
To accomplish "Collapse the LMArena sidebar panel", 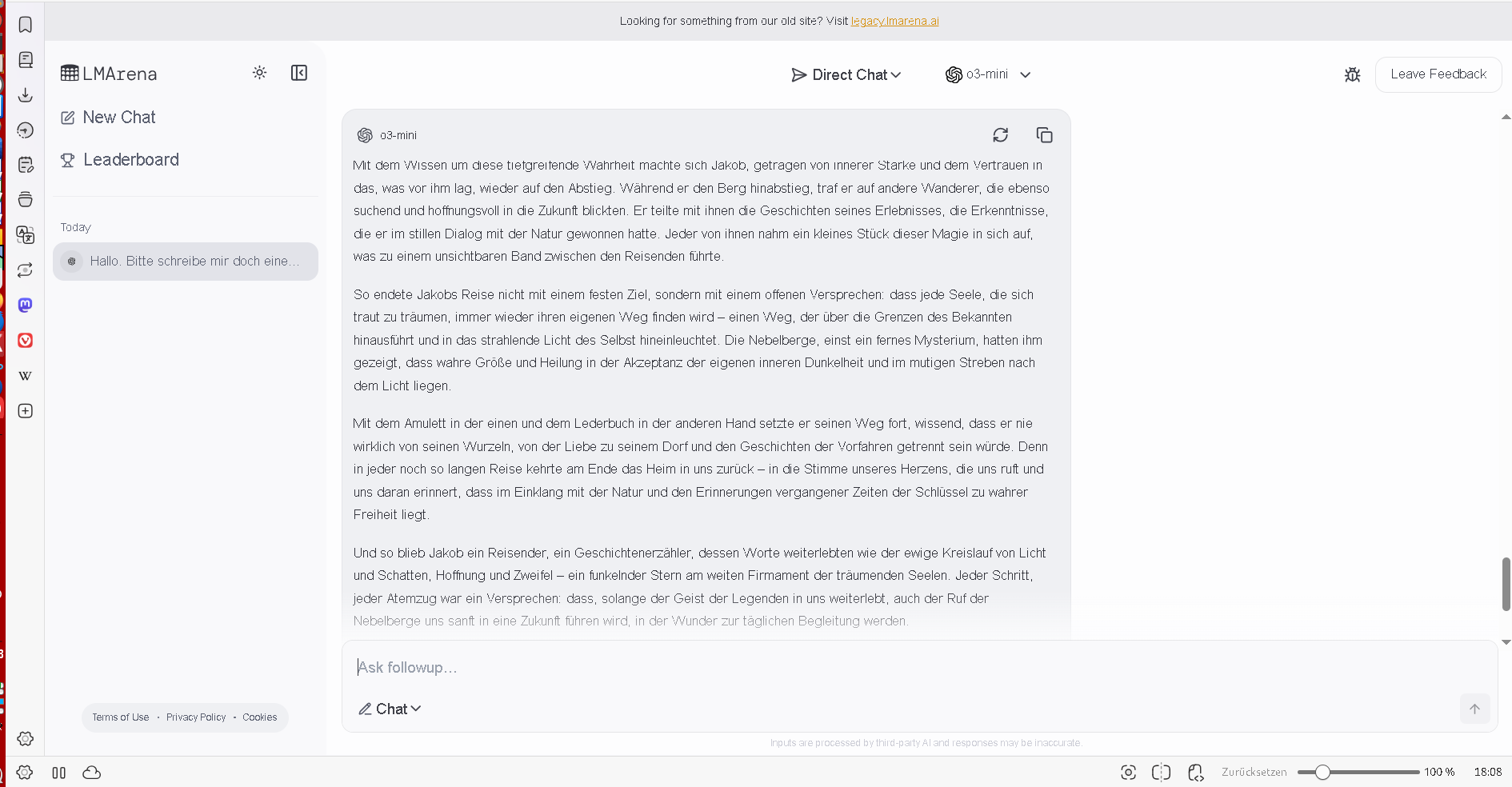I will coord(299,73).
